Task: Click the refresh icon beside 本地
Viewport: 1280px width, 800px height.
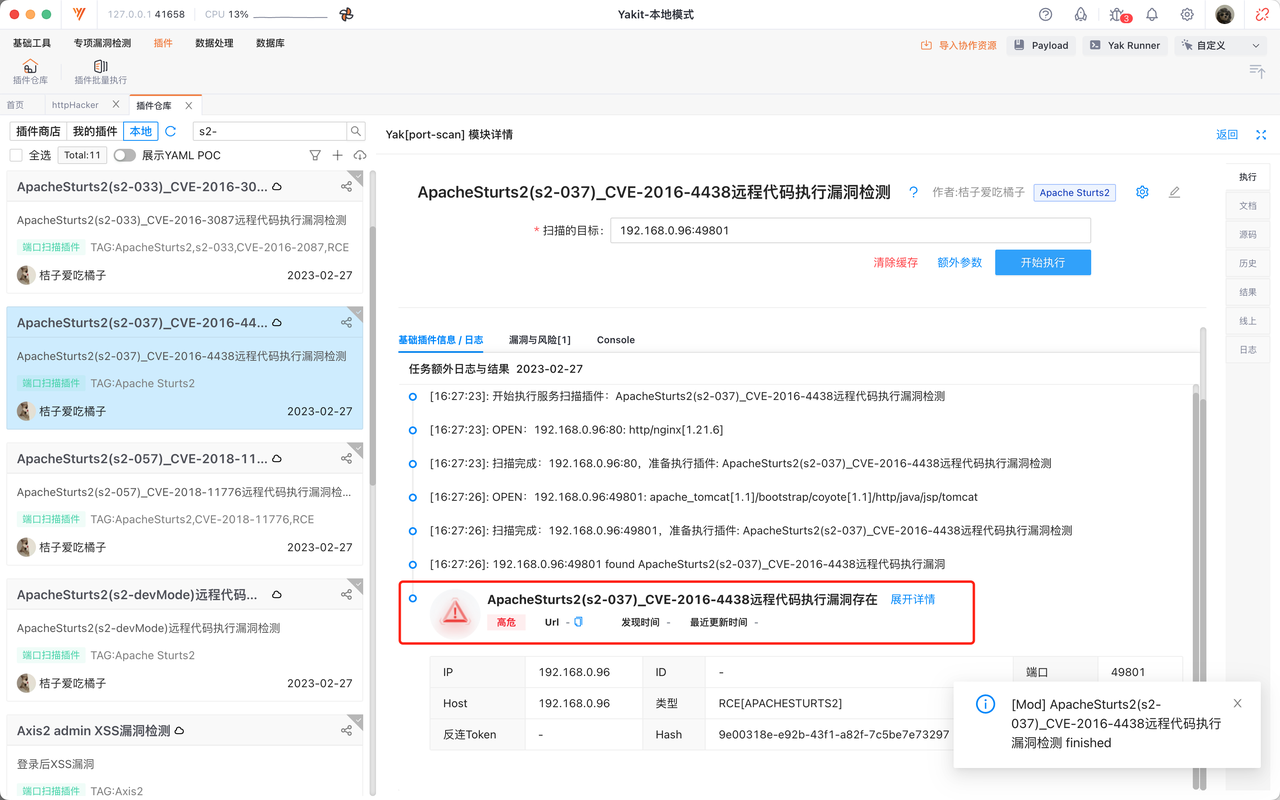Action: (171, 131)
